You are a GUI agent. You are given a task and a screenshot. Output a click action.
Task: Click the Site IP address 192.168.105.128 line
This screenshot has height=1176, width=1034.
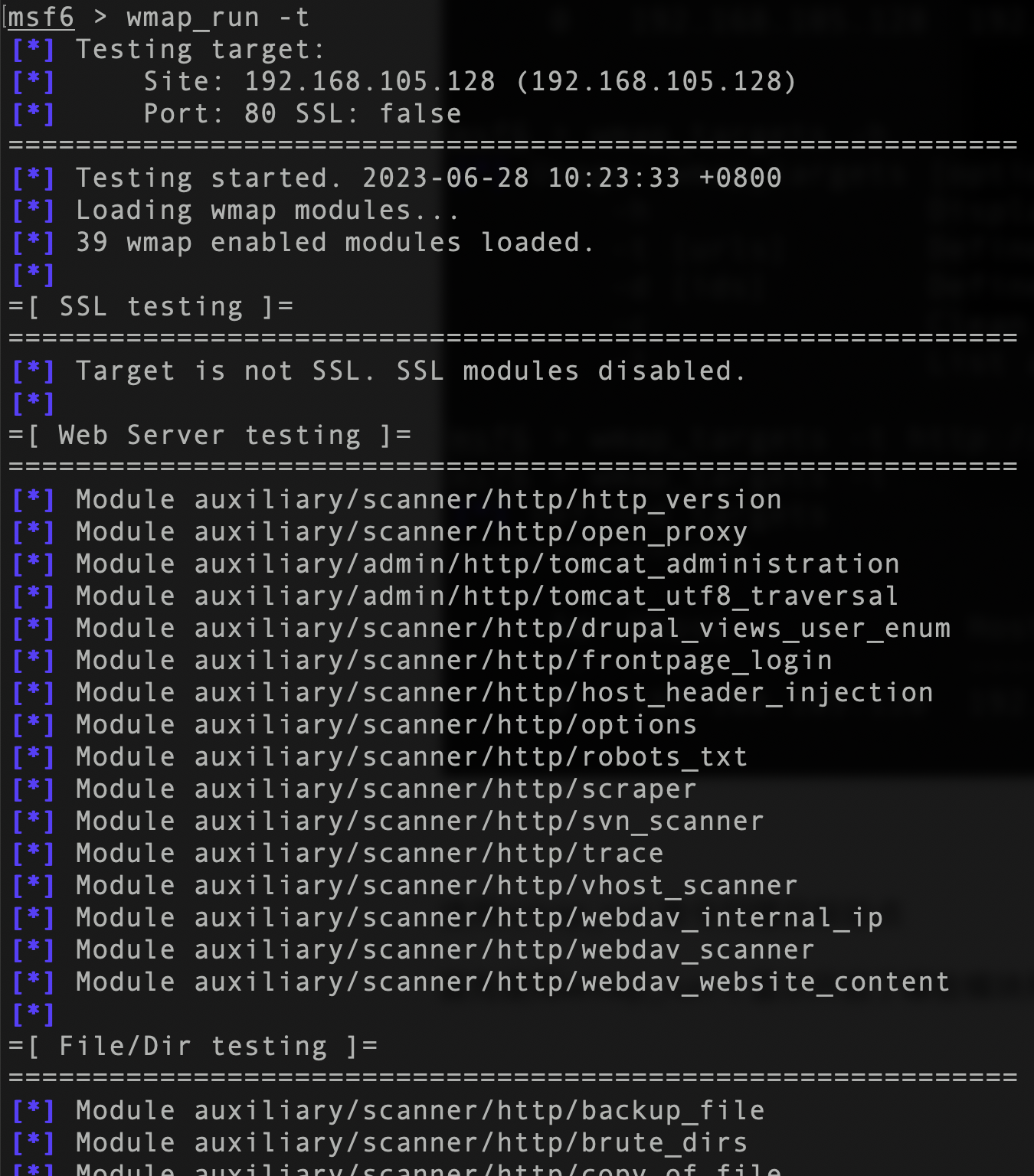470,81
